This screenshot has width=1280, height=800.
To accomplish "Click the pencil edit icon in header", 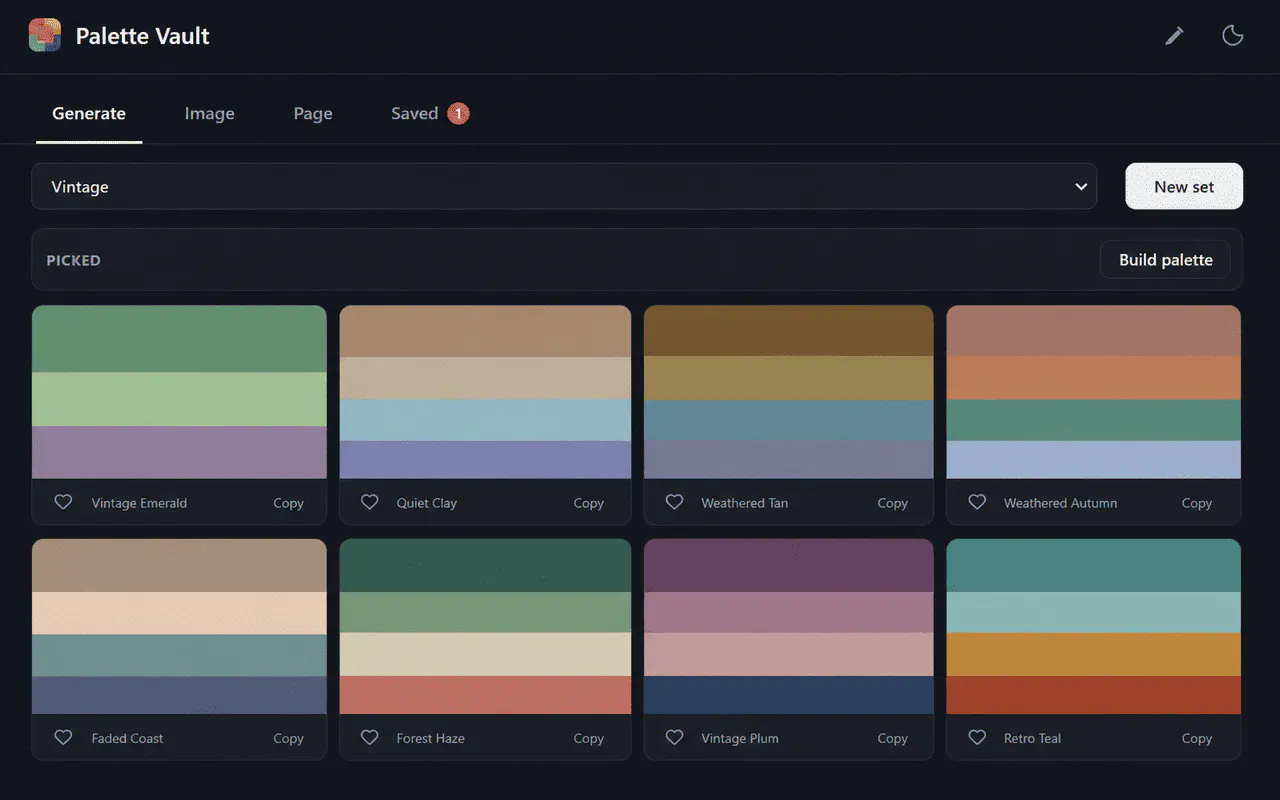I will 1174,36.
